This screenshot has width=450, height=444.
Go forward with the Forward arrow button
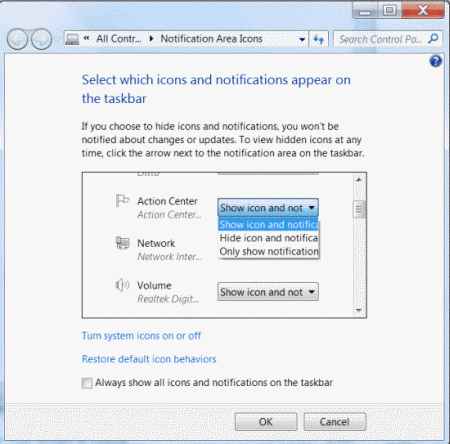(x=42, y=39)
